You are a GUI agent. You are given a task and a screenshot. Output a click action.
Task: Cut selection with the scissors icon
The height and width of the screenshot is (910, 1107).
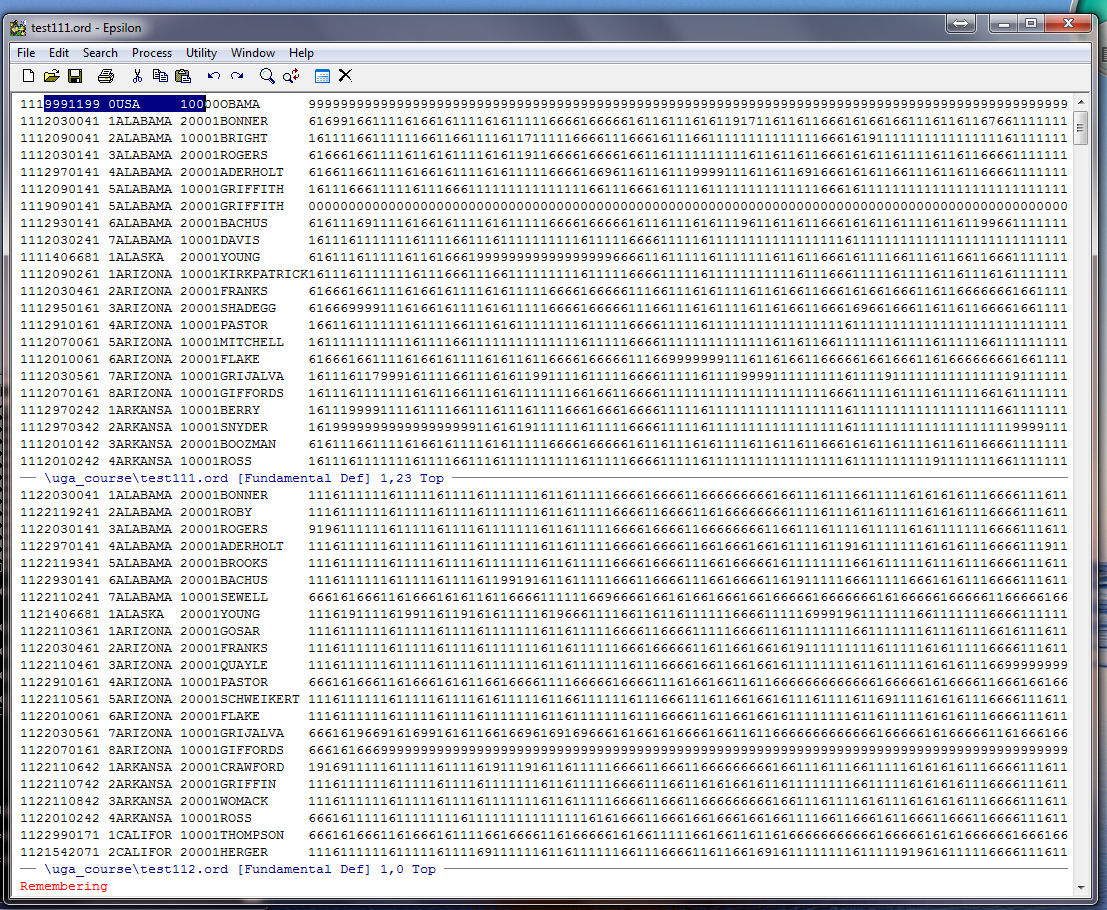pos(137,76)
